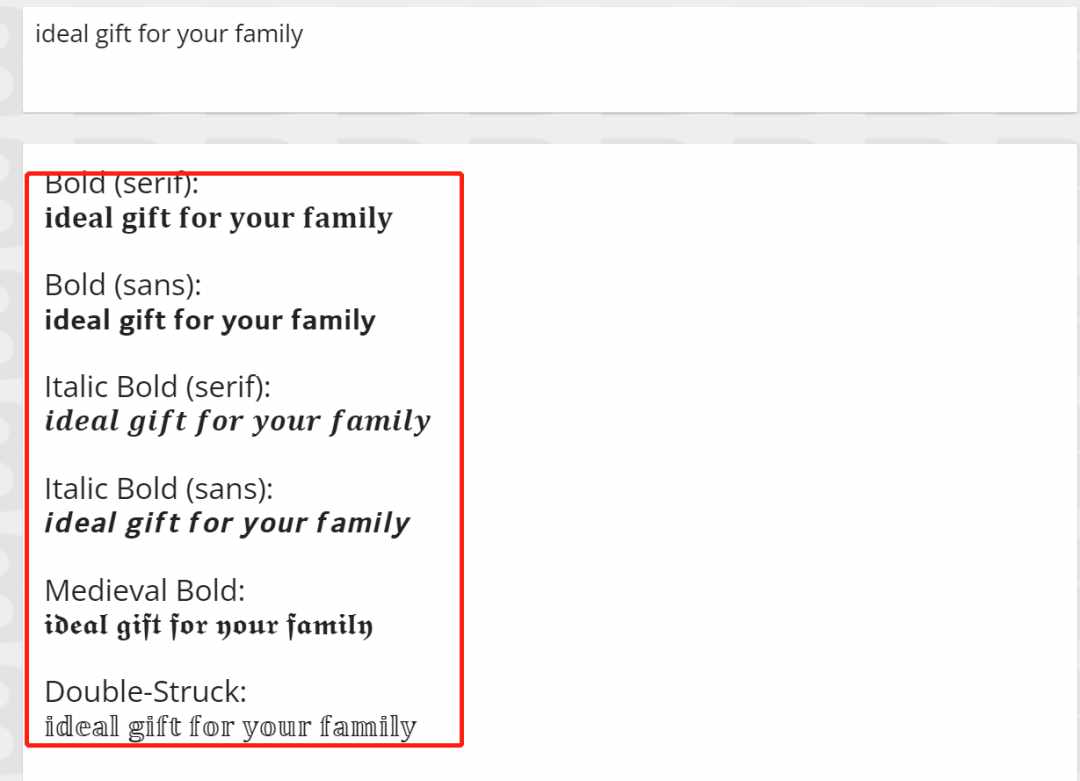
Task: Click the bold sans styled output text
Action: (210, 321)
